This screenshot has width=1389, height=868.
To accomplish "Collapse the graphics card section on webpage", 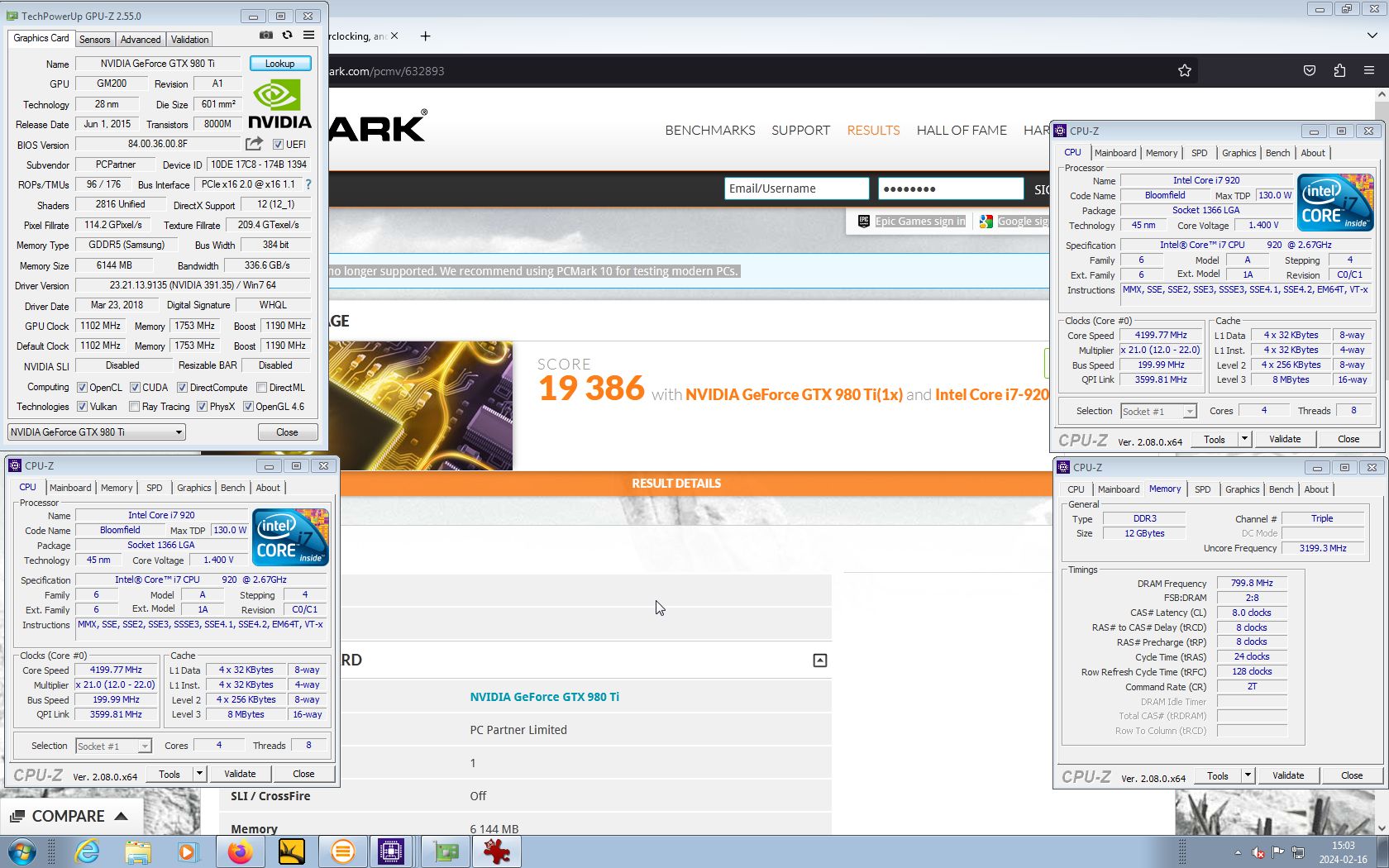I will pyautogui.click(x=819, y=661).
